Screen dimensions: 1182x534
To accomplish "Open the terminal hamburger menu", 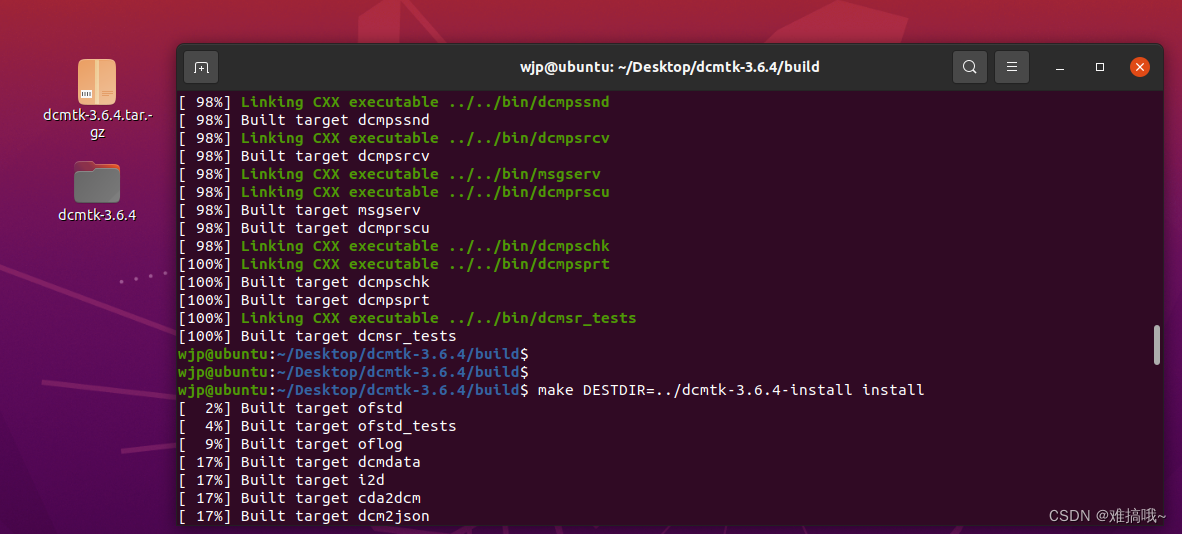I will [1012, 67].
